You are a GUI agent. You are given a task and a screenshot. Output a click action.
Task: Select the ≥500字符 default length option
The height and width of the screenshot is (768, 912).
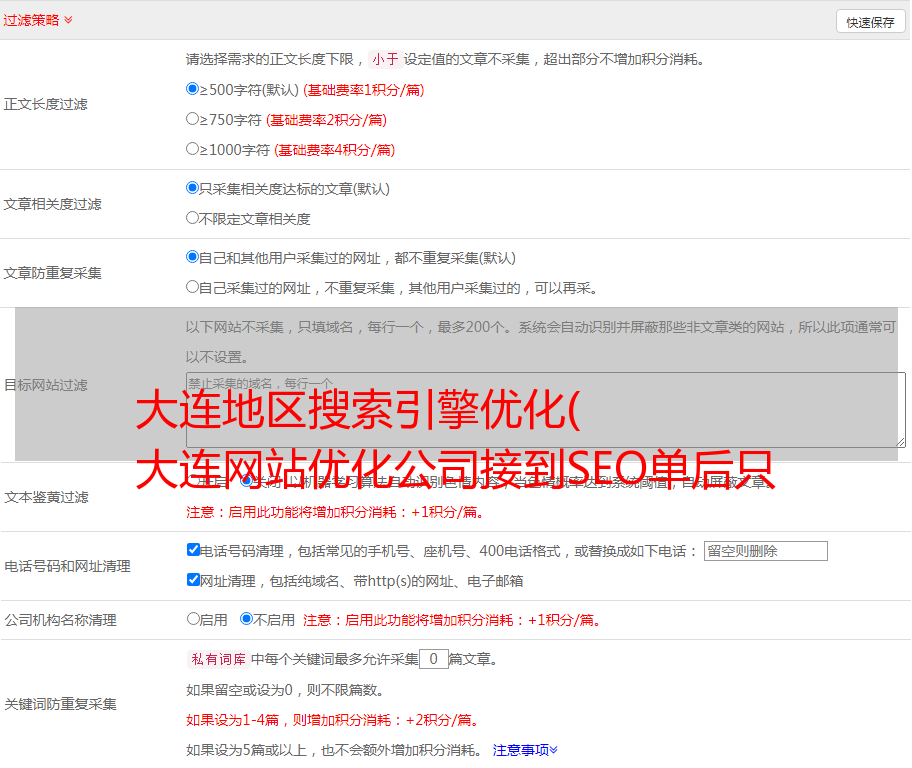192,89
